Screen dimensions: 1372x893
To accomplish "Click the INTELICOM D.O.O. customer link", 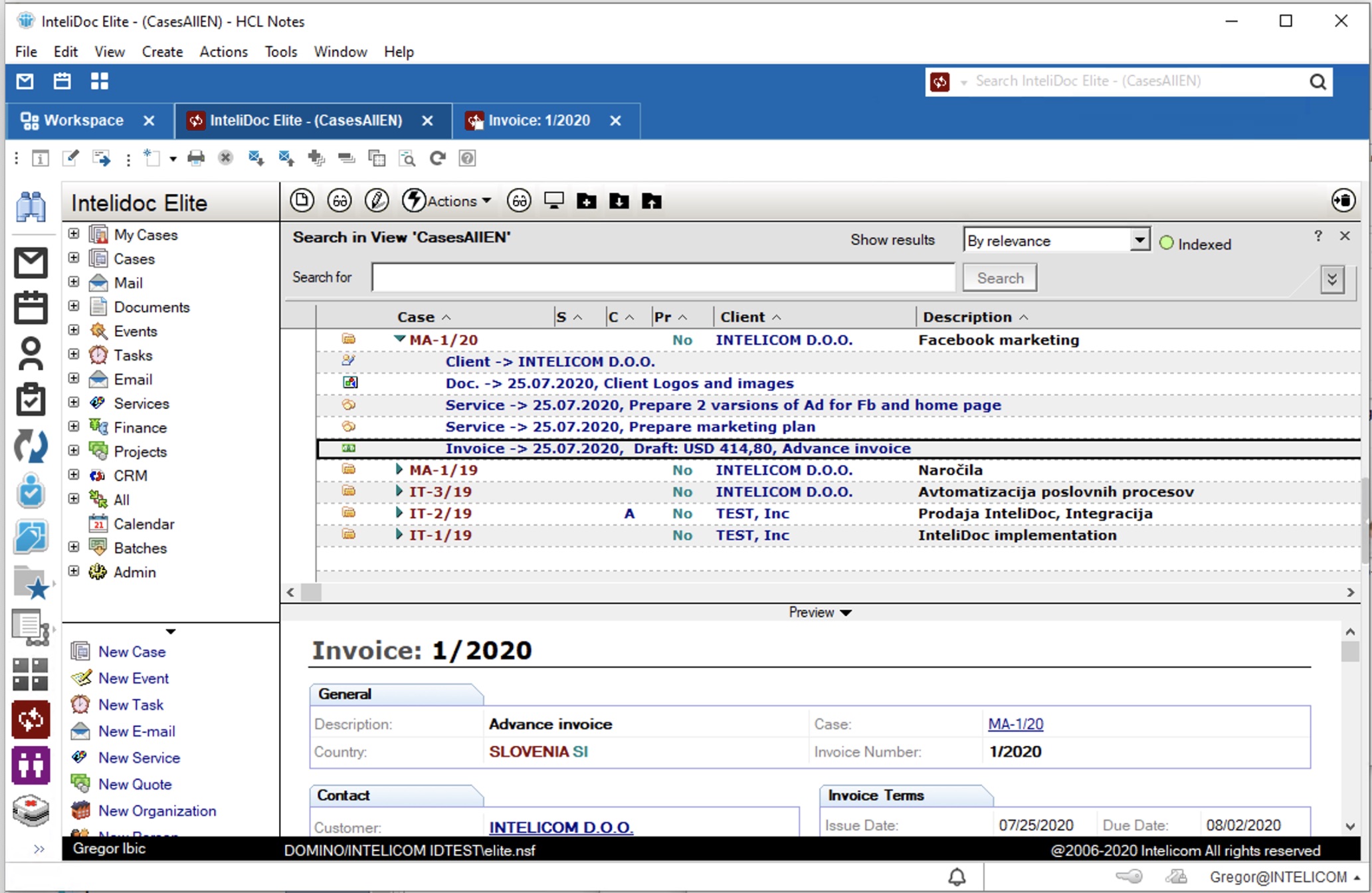I will (562, 825).
